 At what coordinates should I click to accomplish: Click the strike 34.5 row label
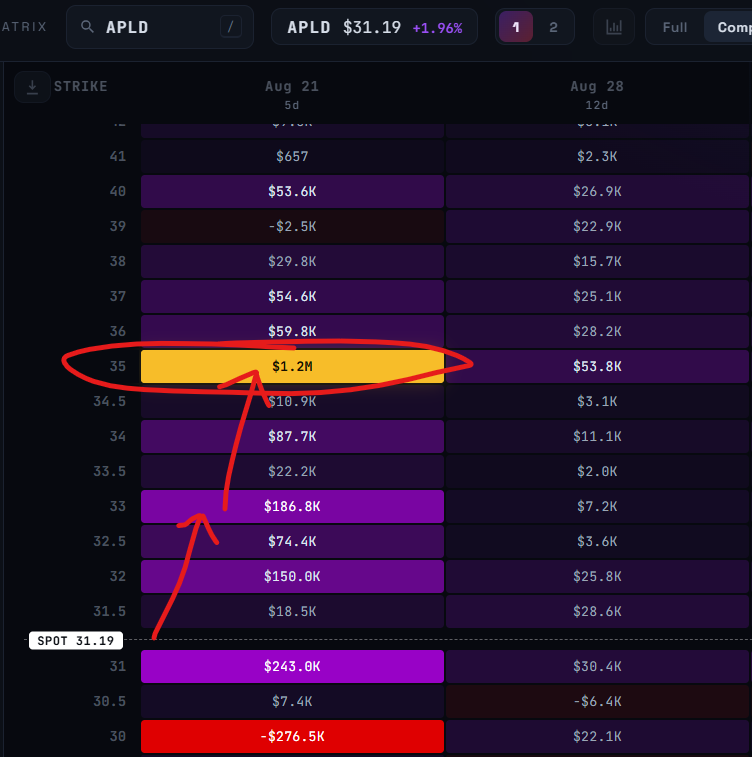point(110,401)
